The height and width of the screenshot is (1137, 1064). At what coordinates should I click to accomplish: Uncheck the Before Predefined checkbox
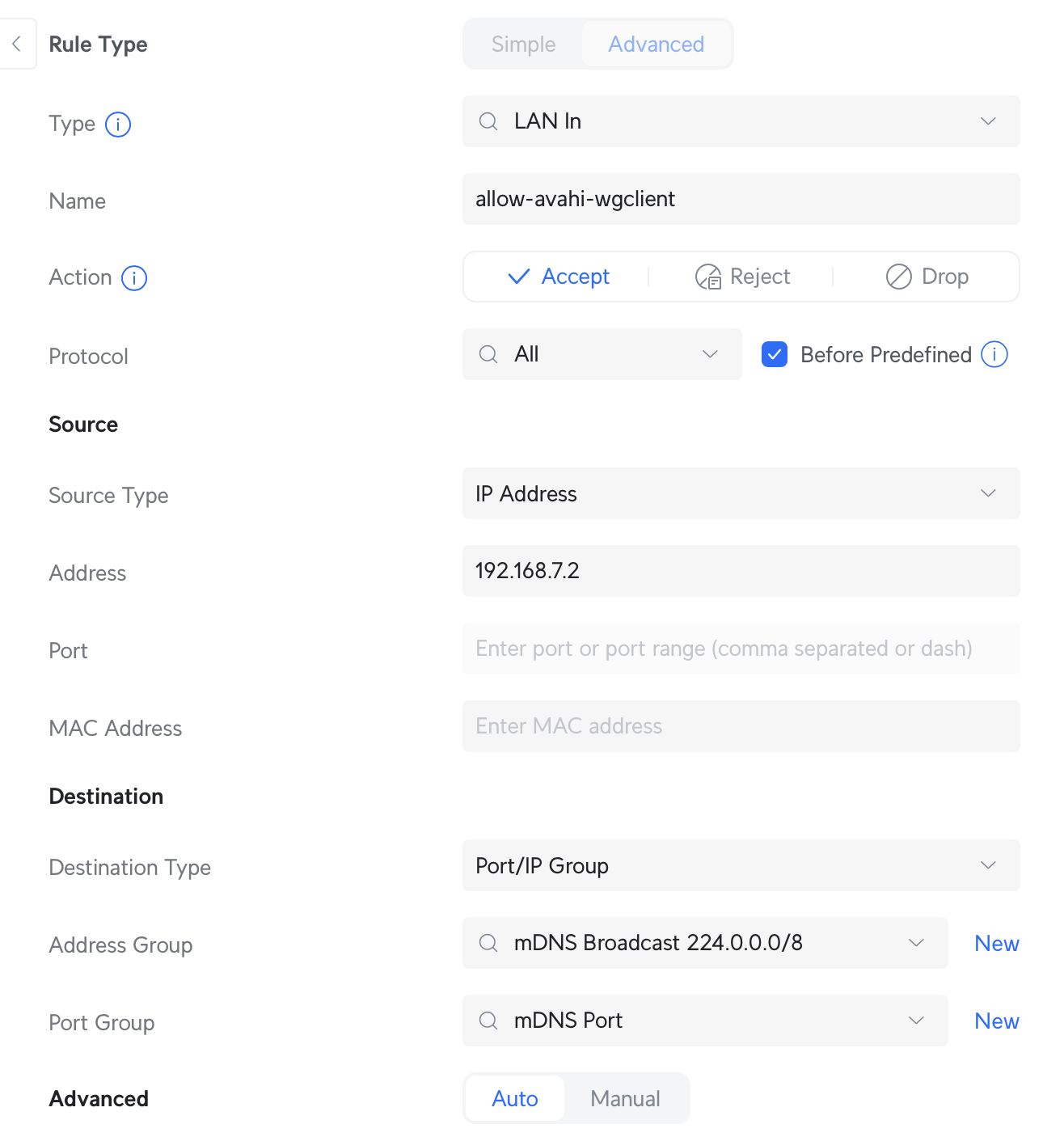pyautogui.click(x=775, y=354)
